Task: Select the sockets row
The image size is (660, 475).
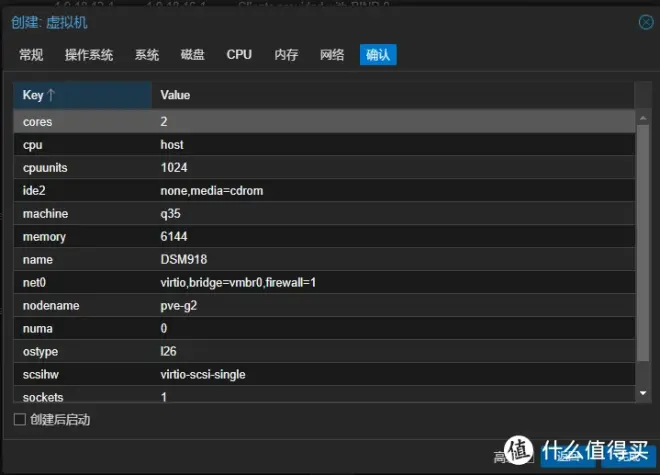Action: click(324, 395)
